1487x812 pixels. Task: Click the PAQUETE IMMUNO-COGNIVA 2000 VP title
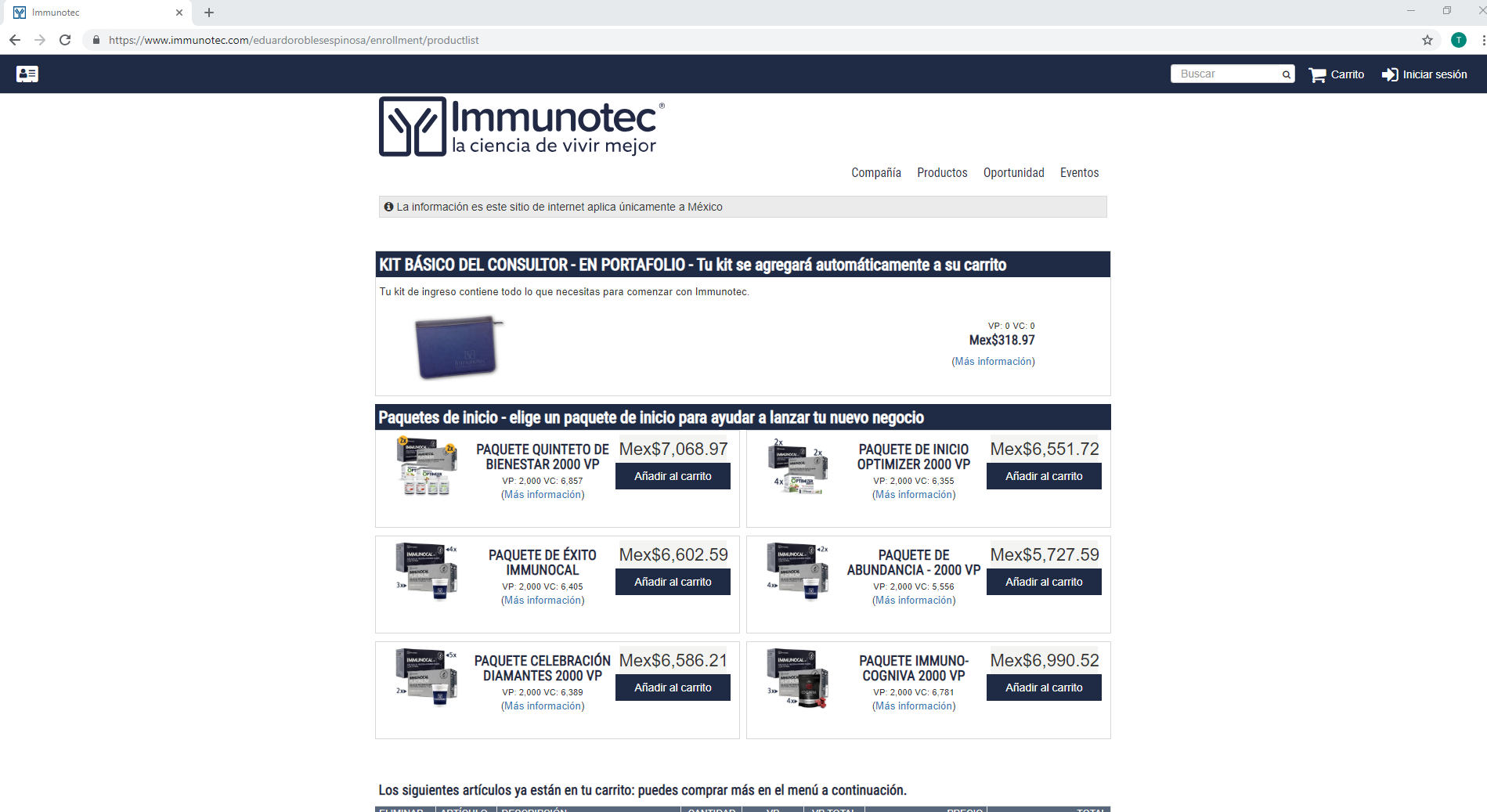914,668
